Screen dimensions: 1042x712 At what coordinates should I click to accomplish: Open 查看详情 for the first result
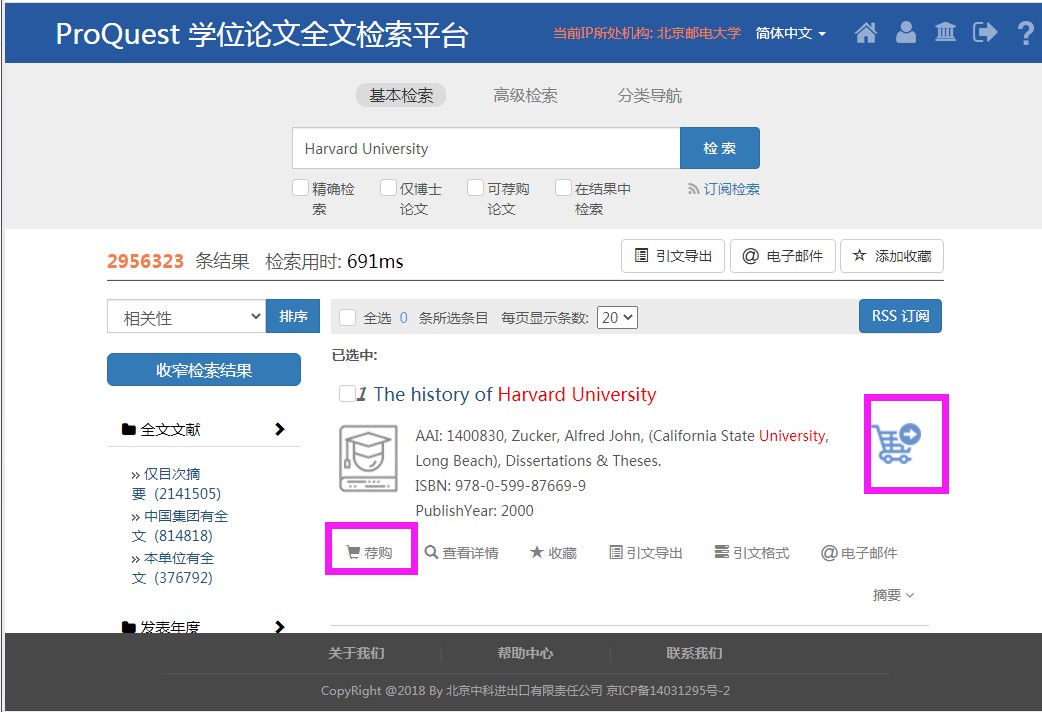(462, 552)
